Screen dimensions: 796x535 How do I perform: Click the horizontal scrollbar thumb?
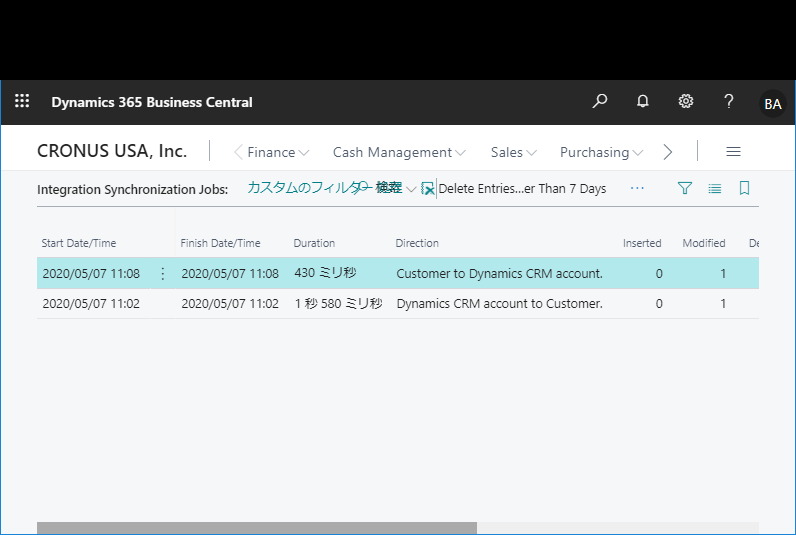[257, 528]
